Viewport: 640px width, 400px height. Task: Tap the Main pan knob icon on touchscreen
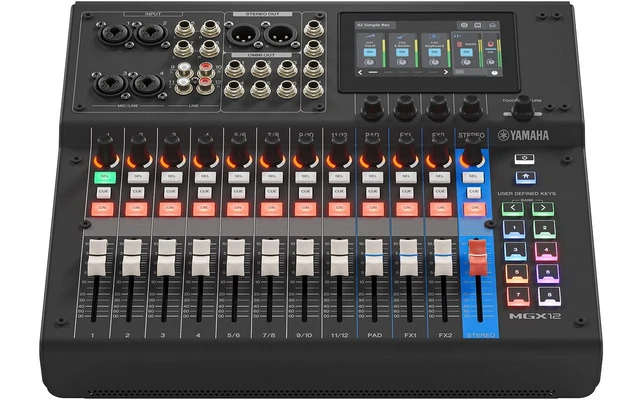[x=466, y=62]
